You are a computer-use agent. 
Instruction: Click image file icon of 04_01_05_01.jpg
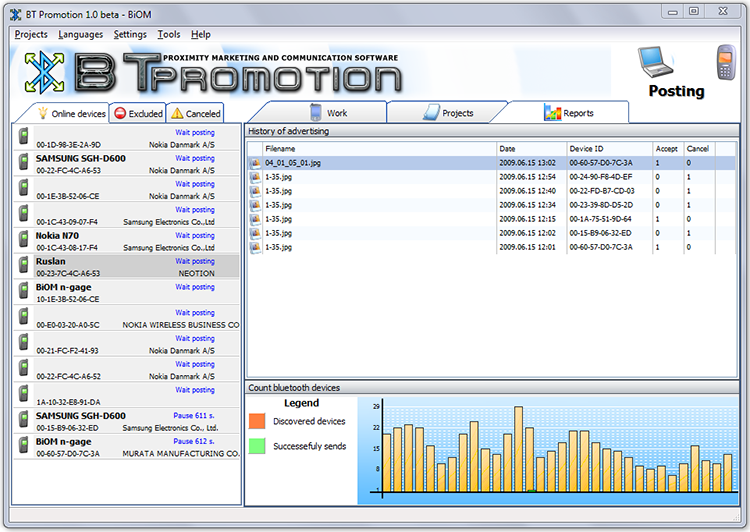pos(256,163)
